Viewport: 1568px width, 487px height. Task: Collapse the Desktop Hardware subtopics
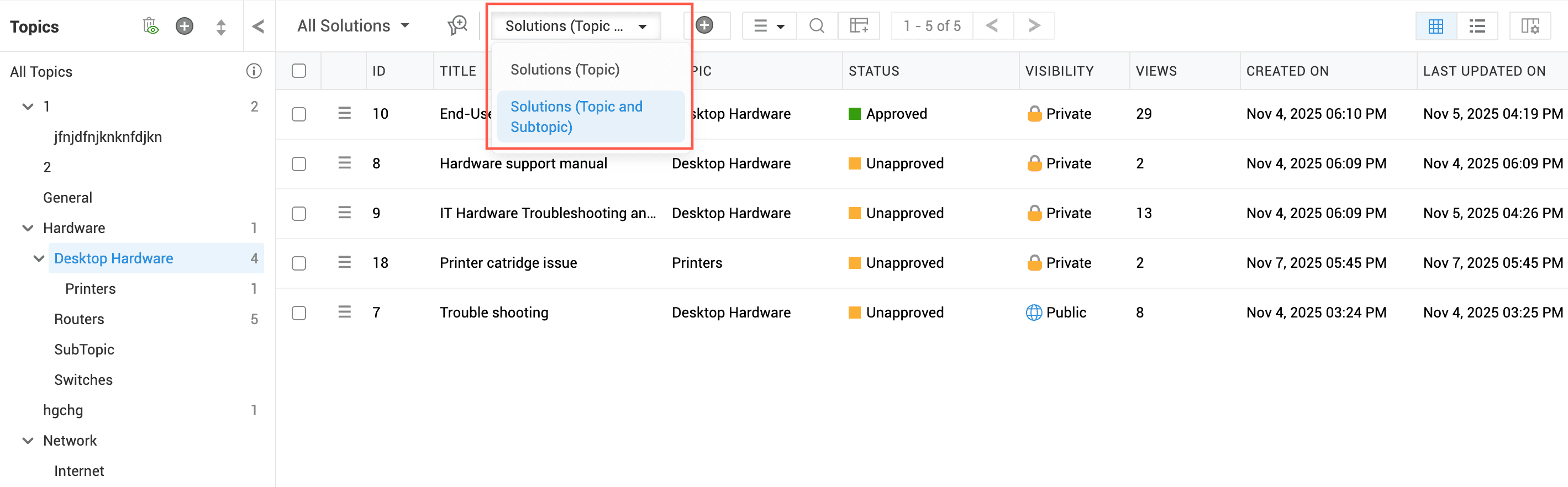click(x=38, y=258)
